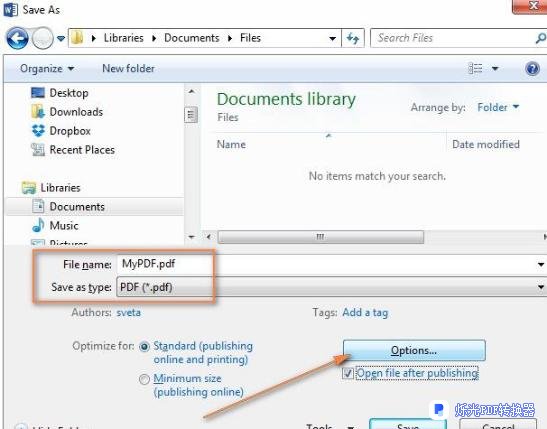Image resolution: width=547 pixels, height=429 pixels.
Task: Expand the address bar path dropdown arrow
Action: tap(332, 38)
